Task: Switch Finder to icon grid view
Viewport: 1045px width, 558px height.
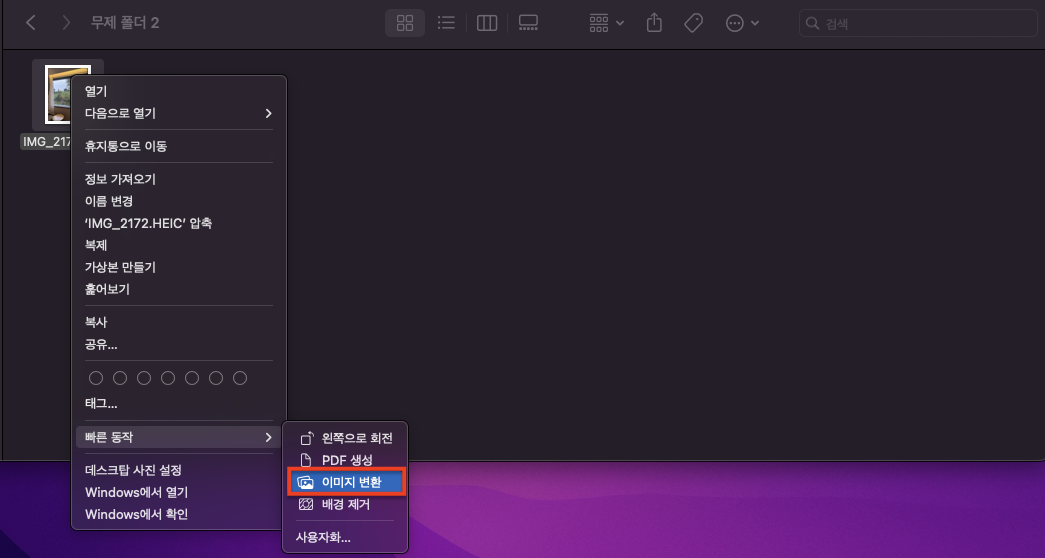Action: (405, 23)
